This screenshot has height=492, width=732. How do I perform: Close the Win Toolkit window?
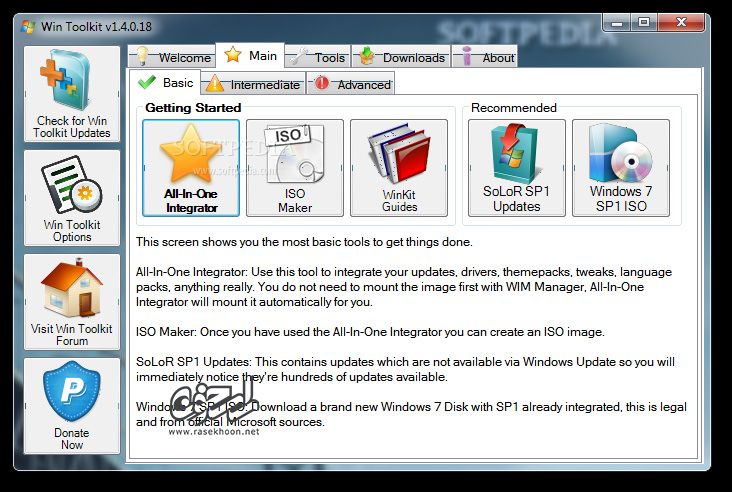click(x=681, y=22)
